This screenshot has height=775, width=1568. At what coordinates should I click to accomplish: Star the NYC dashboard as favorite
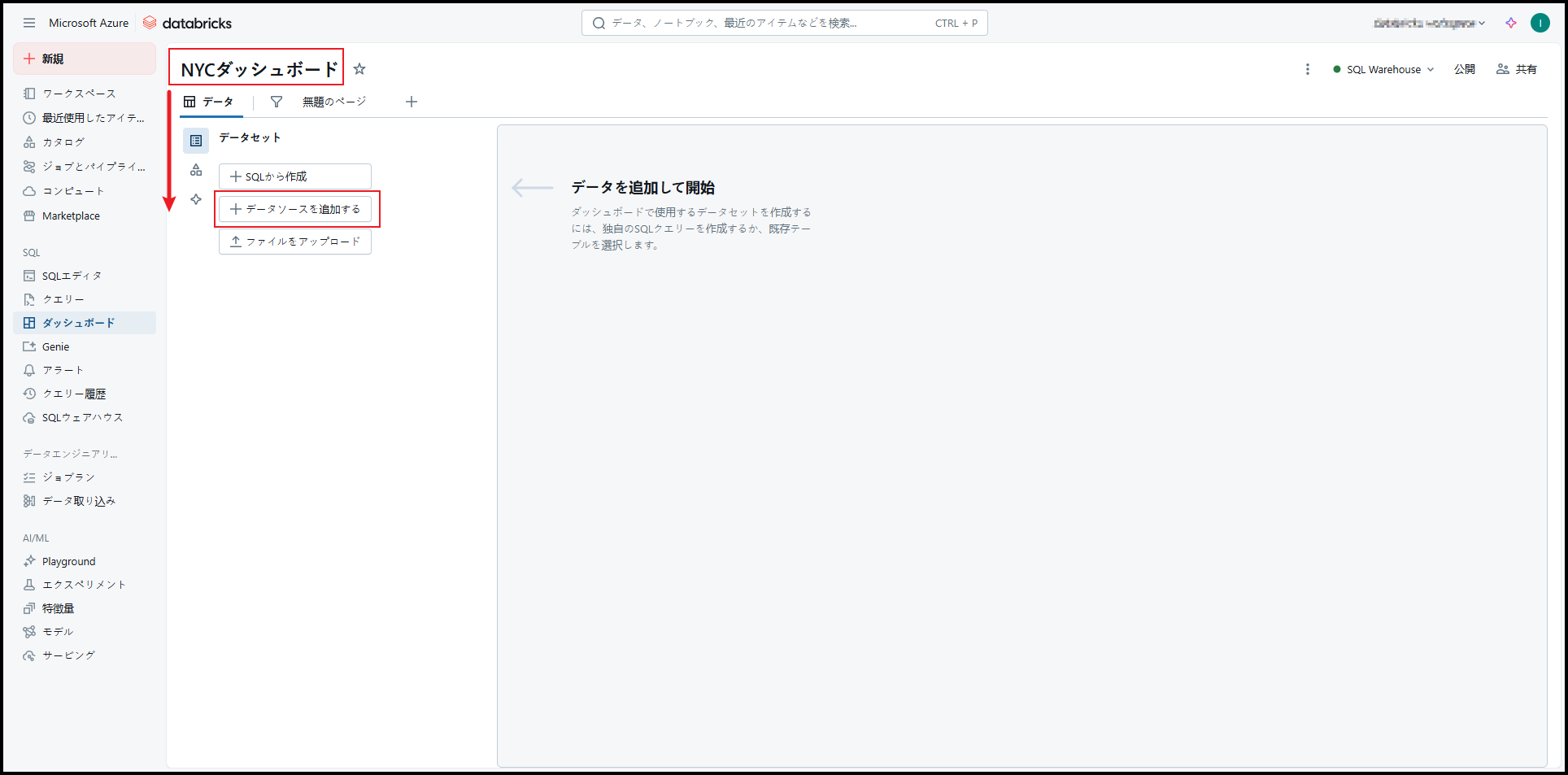click(x=359, y=69)
